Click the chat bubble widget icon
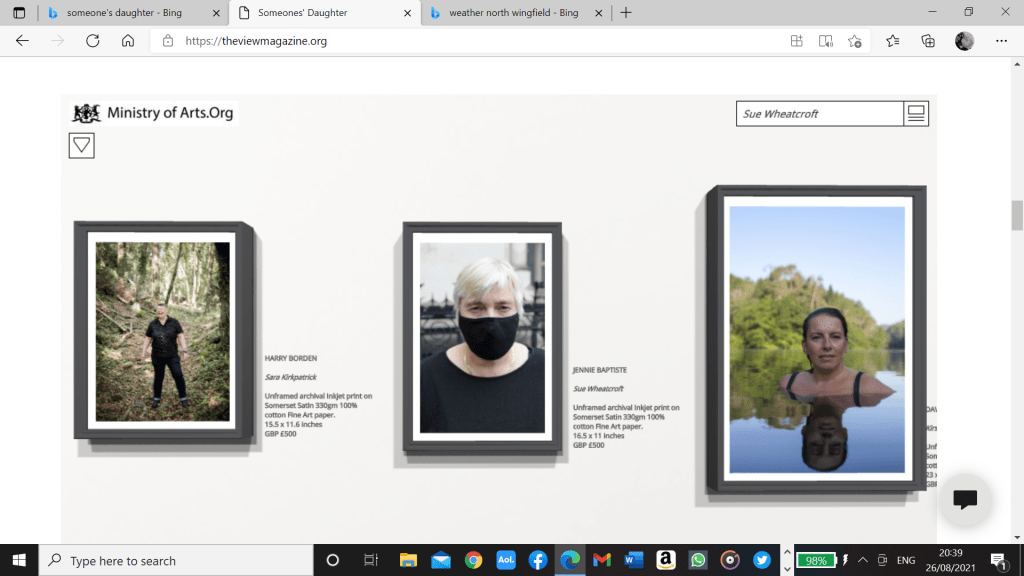The height and width of the screenshot is (576, 1024). tap(965, 500)
